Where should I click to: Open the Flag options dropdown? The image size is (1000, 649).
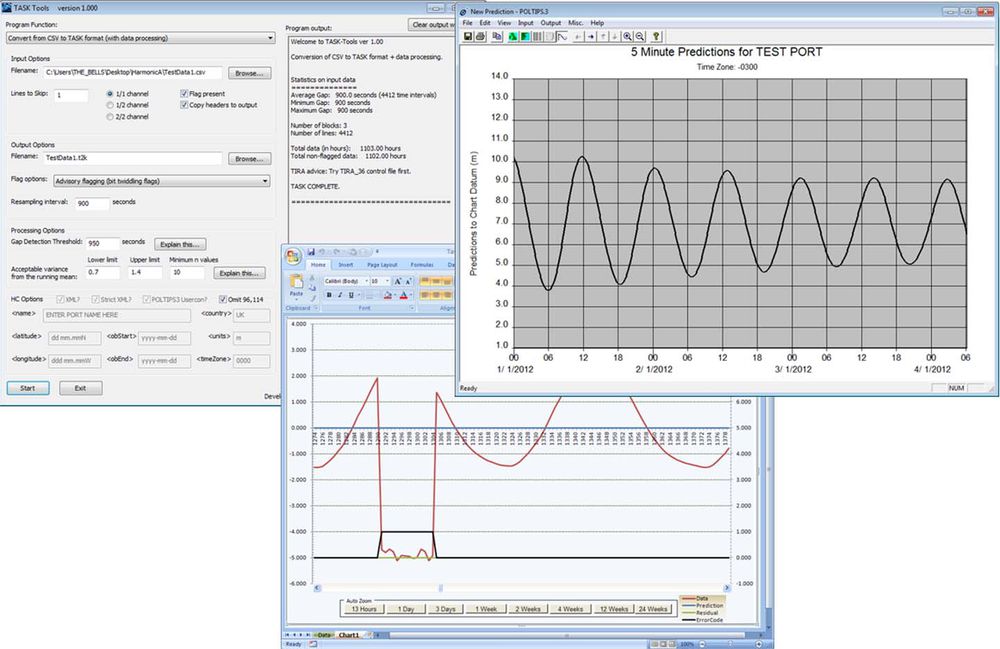point(265,181)
